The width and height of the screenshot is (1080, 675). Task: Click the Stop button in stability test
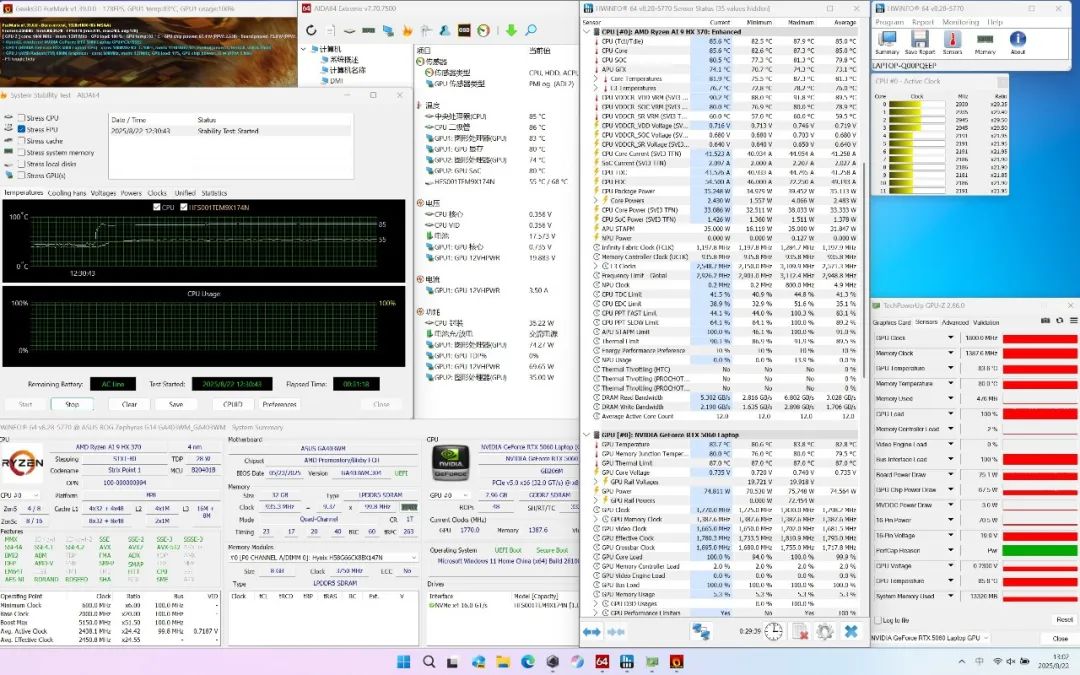pyautogui.click(x=72, y=404)
